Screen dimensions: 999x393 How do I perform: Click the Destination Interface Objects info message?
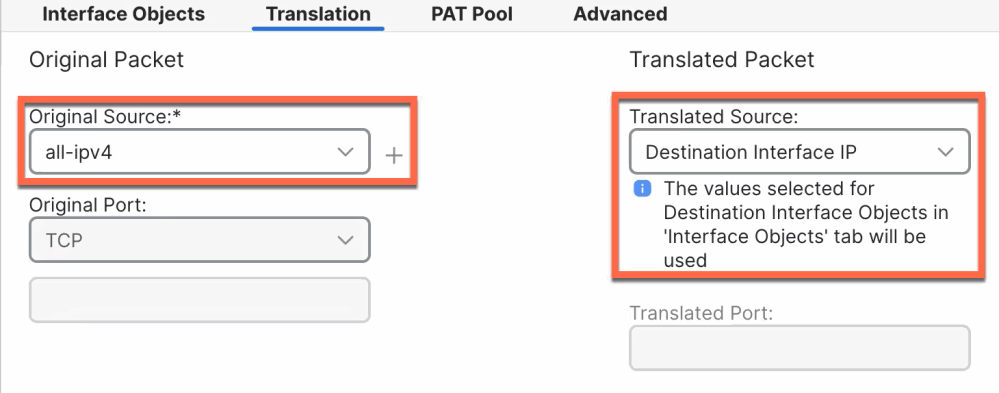click(x=806, y=224)
